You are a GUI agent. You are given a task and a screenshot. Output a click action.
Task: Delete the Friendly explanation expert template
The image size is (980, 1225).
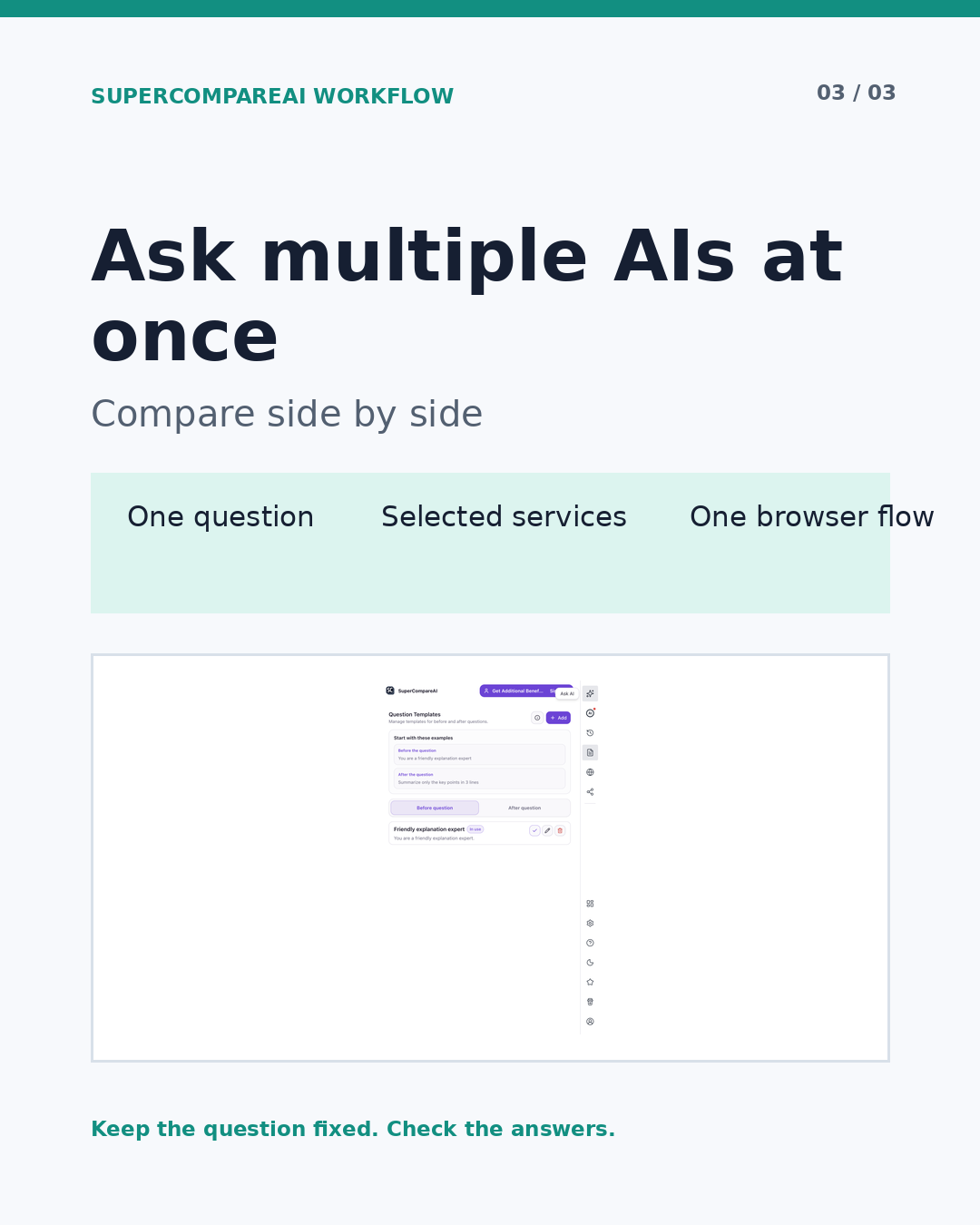pyautogui.click(x=560, y=830)
